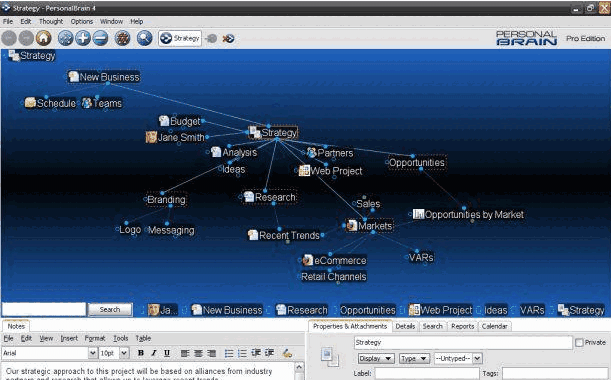Viewport: 611px width, 380px height.
Task: Jump to Web Project in past thoughts bar
Action: 441,310
